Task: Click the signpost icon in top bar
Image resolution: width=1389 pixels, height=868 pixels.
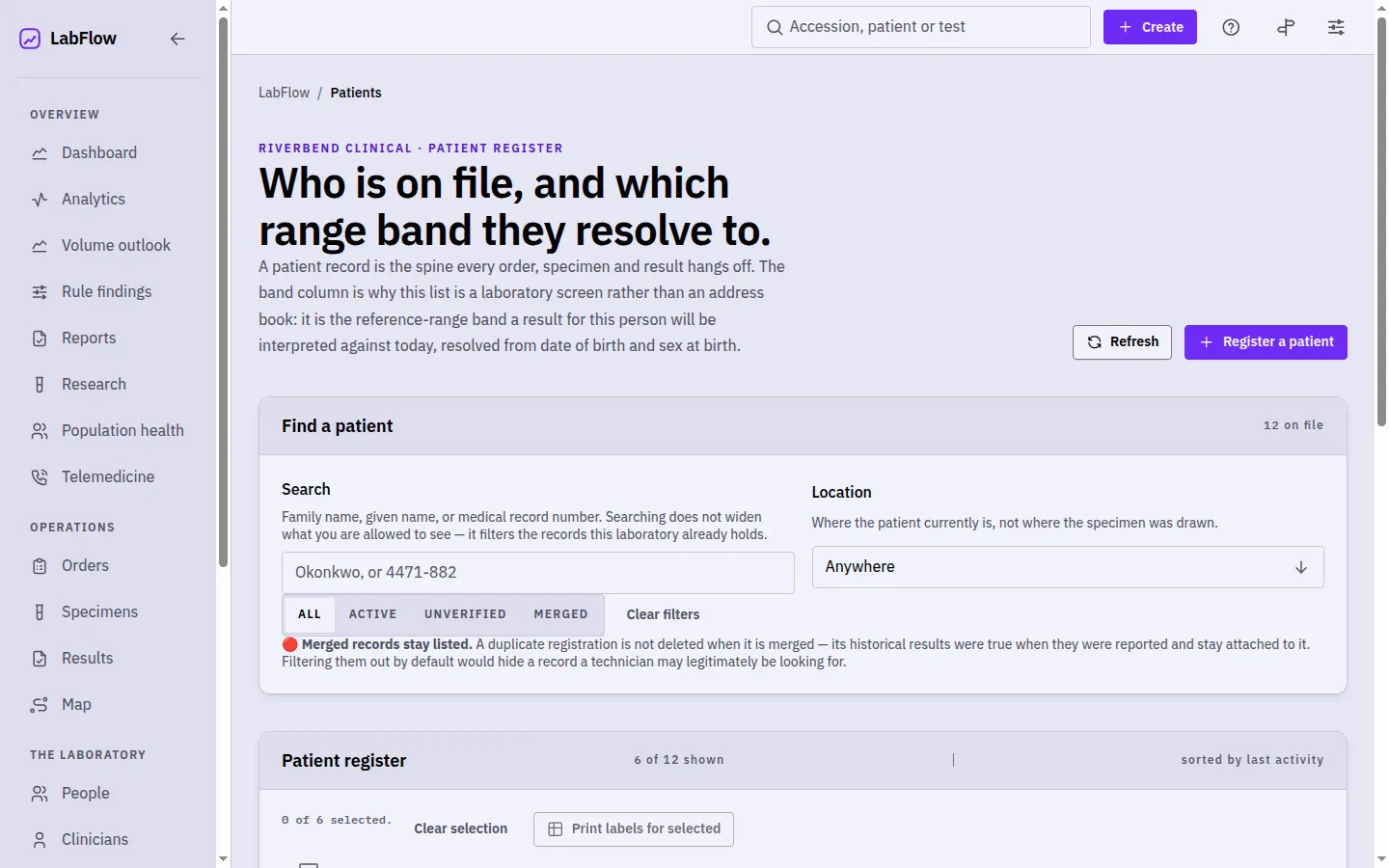Action: point(1285,27)
